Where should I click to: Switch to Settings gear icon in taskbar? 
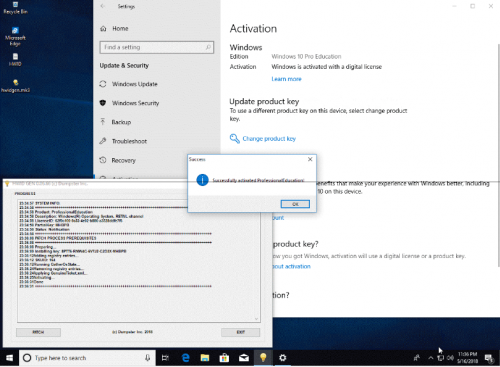(x=283, y=358)
